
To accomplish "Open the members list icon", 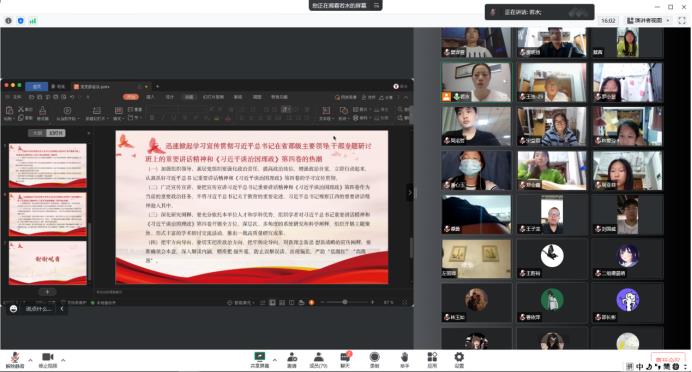I will (318, 360).
